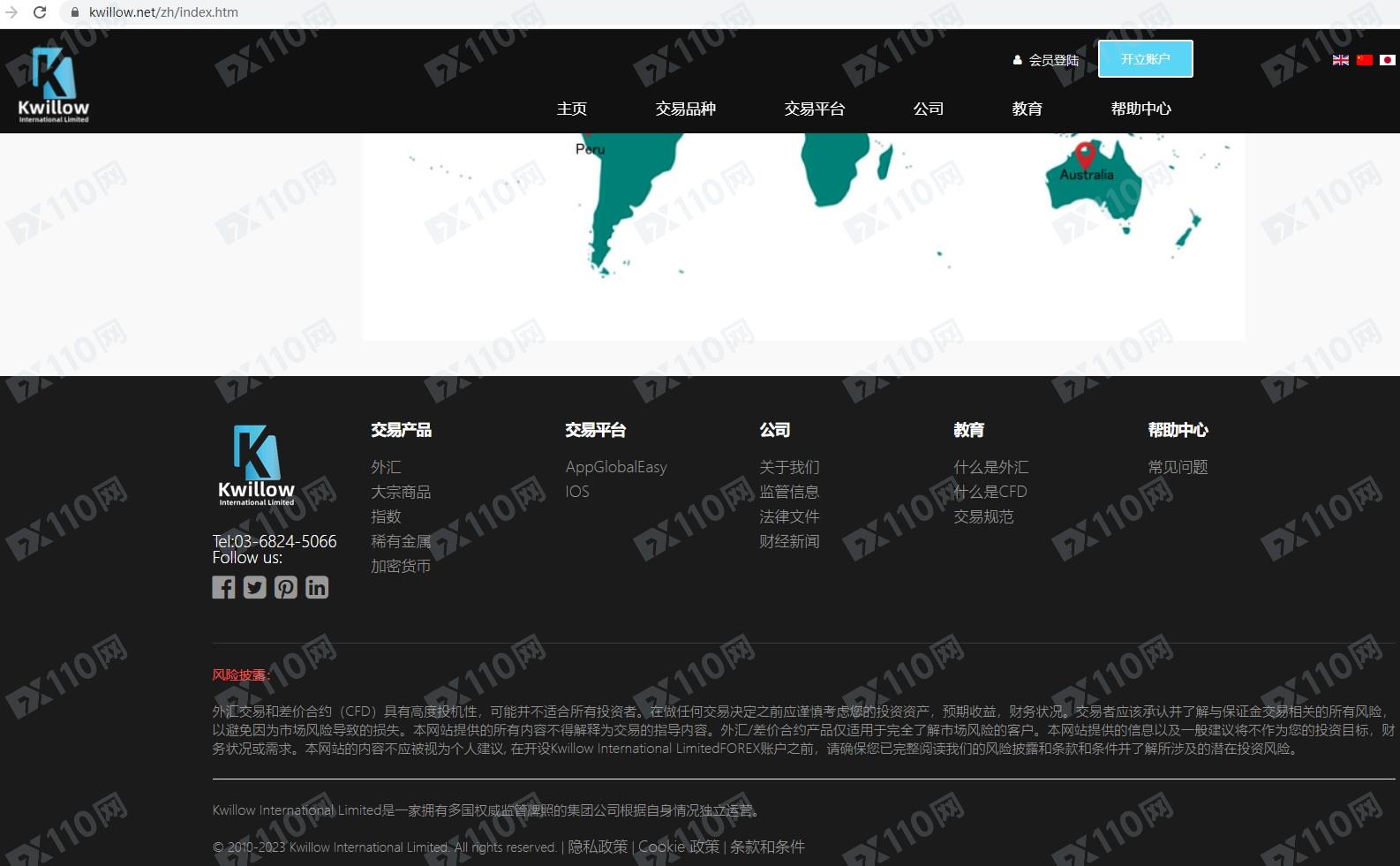Click the Kwillow logo in header
Viewport: 1400px width, 866px height.
click(54, 85)
